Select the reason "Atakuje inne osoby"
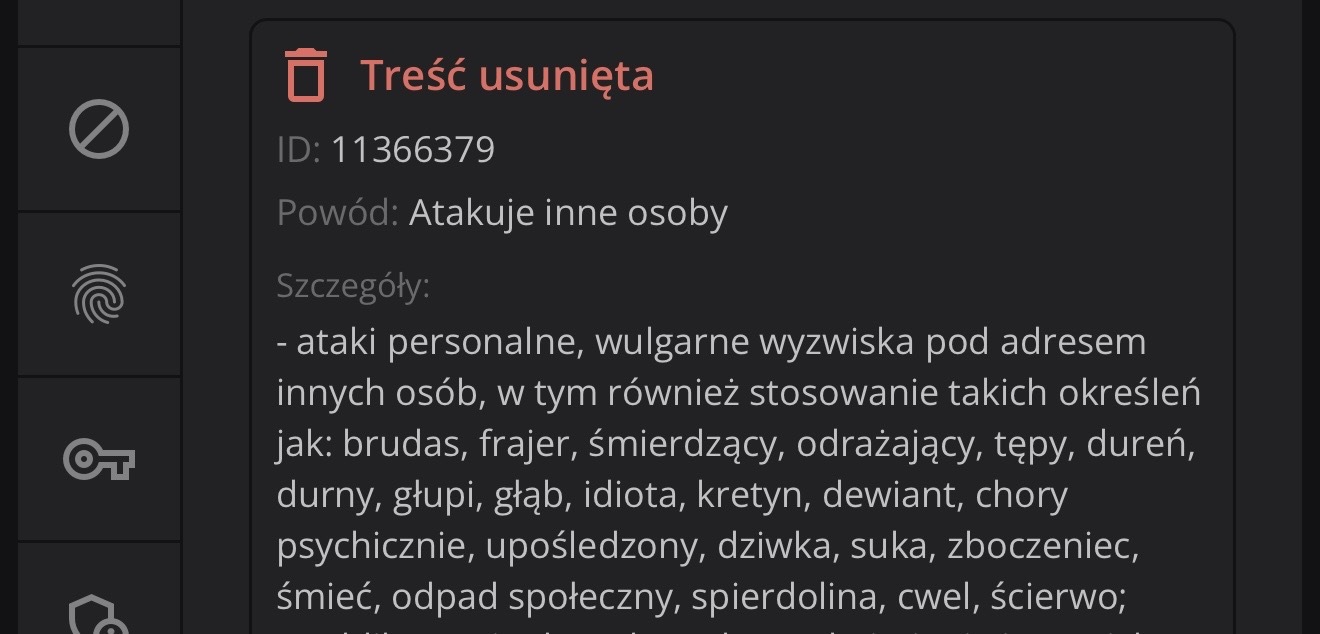Screen dimensions: 1320x634 568,212
